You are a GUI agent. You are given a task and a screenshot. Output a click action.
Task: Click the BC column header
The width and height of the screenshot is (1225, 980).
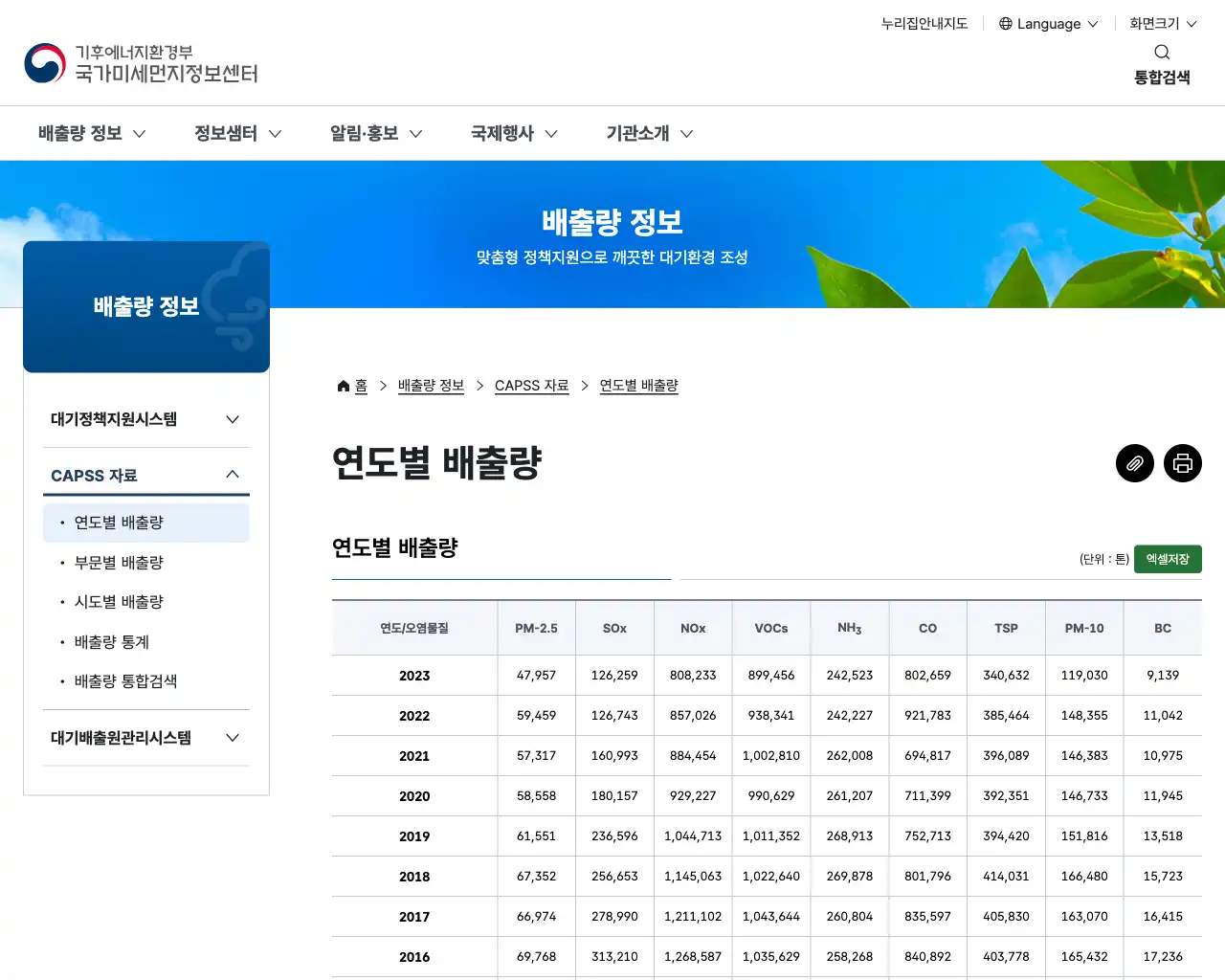pos(1163,629)
